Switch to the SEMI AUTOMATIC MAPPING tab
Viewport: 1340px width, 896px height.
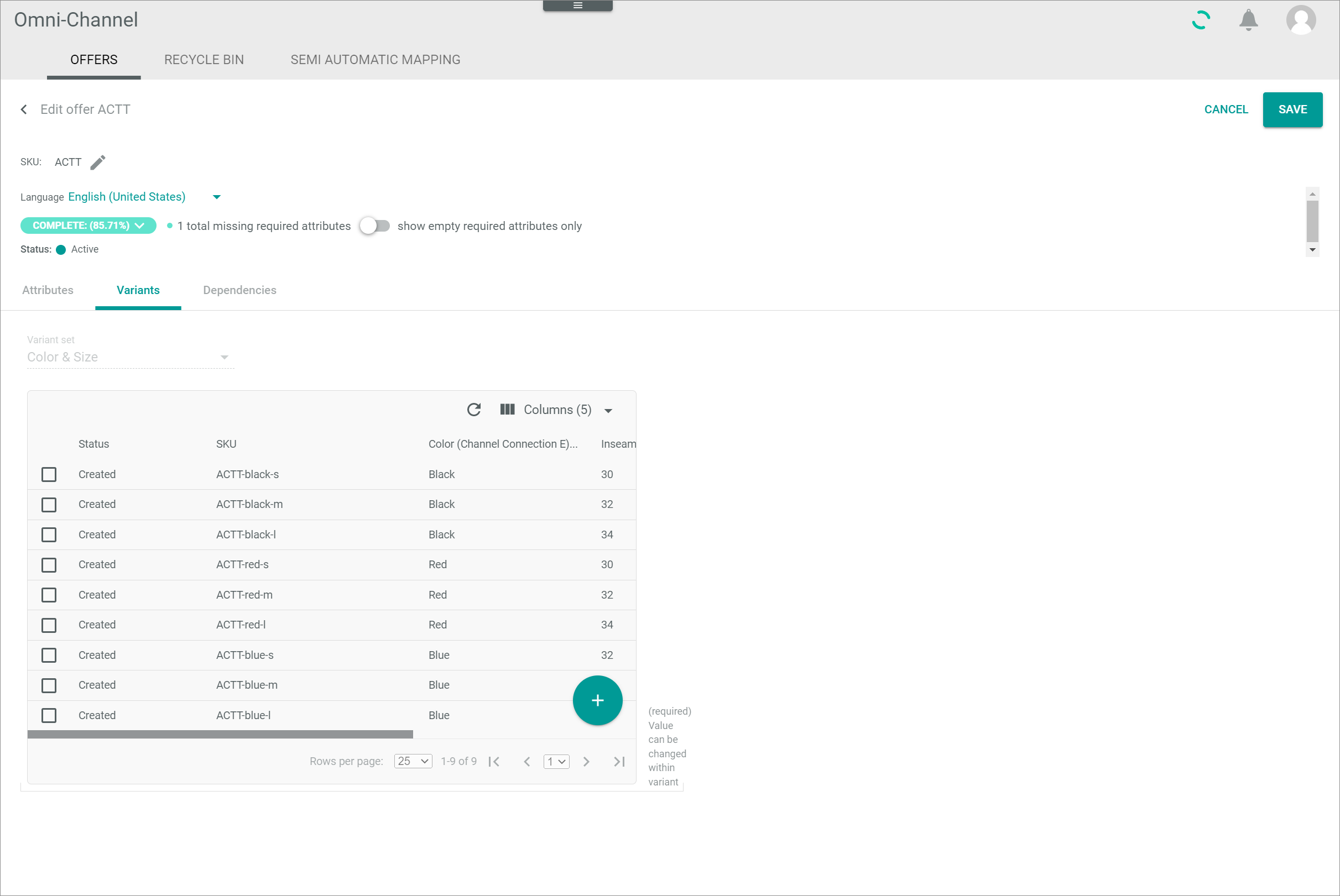375,60
